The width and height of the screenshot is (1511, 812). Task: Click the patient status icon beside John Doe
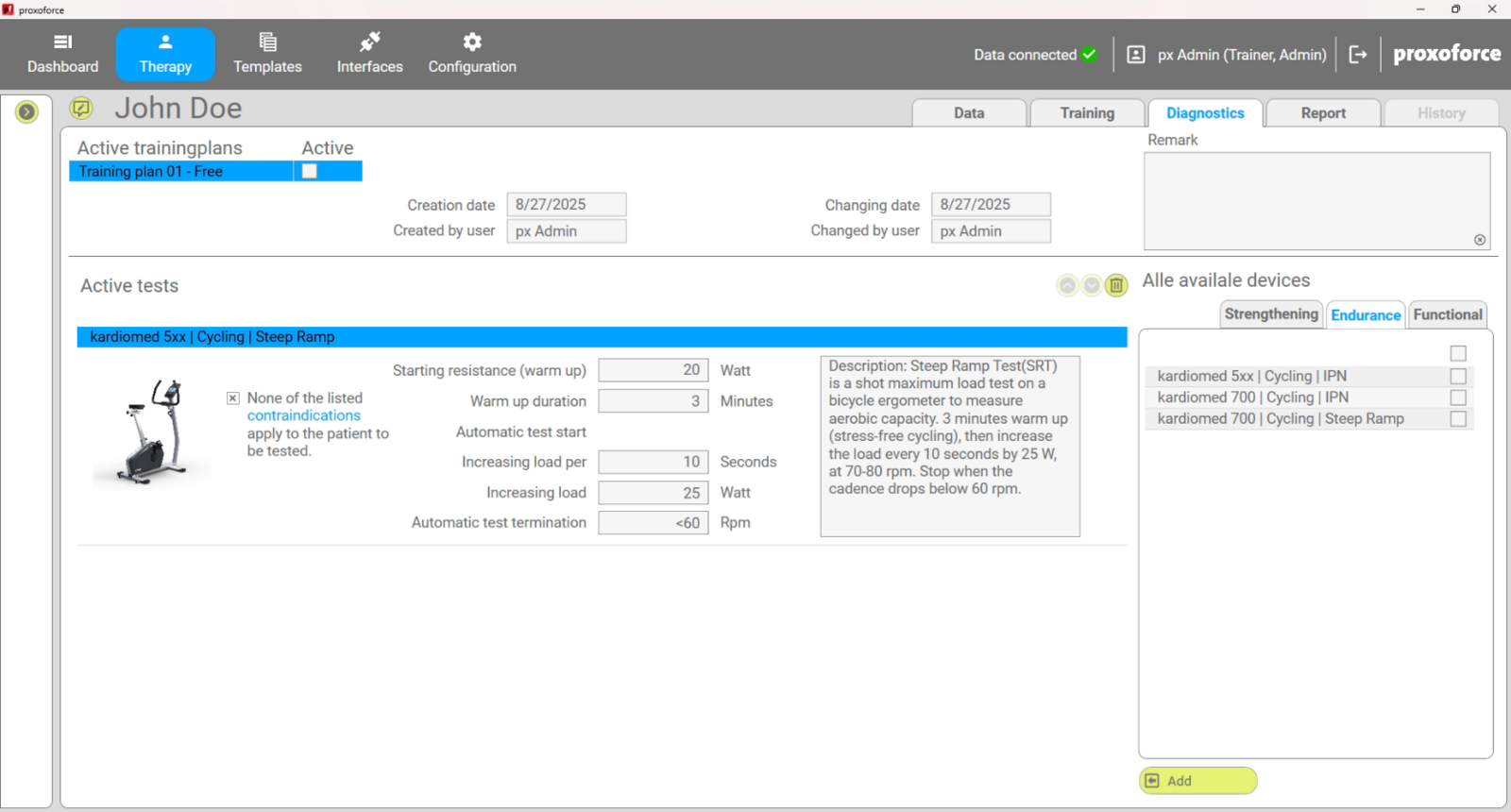(81, 109)
